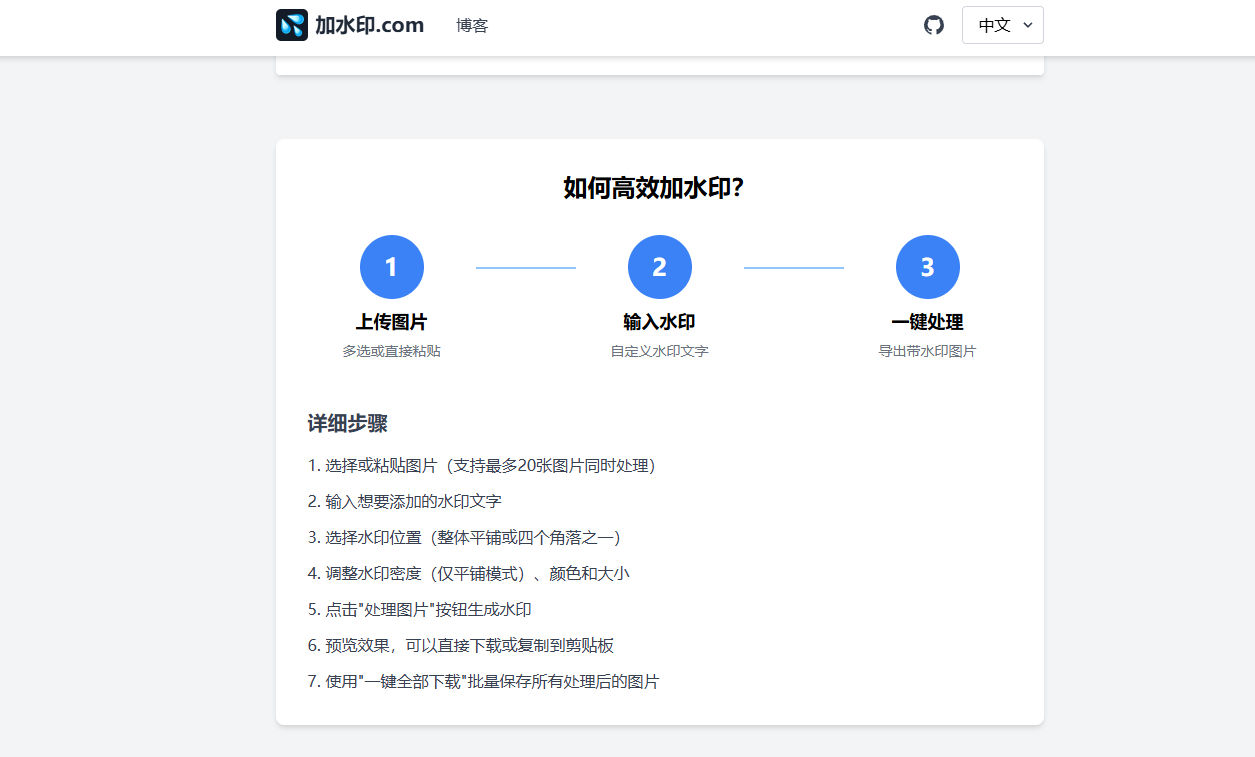Click step 1 about selecting or pasting images
This screenshot has width=1255, height=757.
pos(481,466)
